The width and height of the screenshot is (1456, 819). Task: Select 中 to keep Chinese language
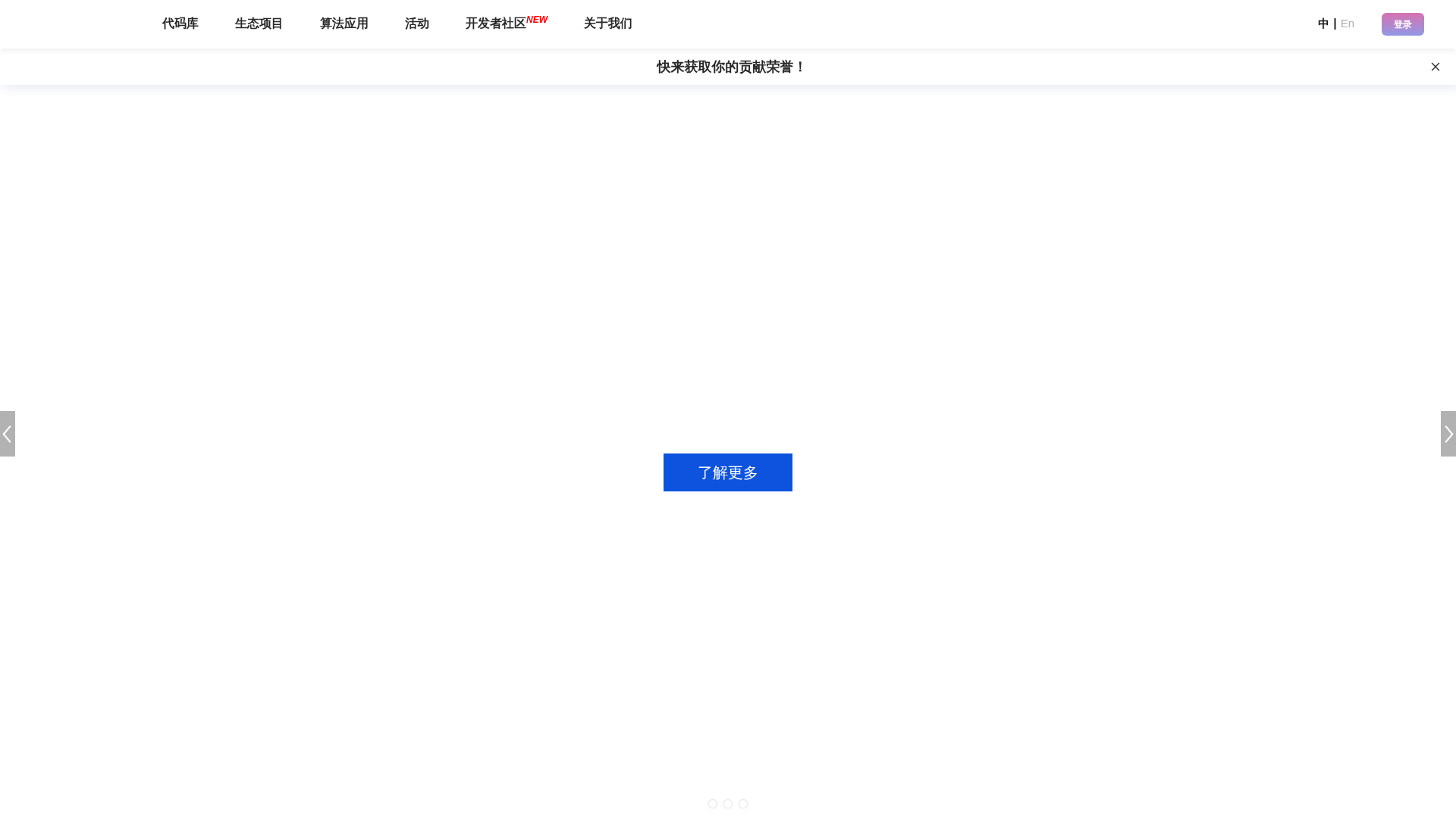[x=1323, y=24]
